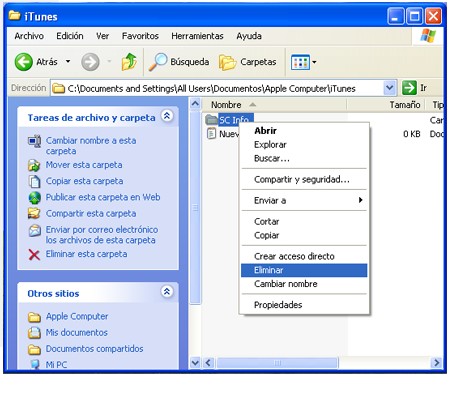Go up one folder level icon
The width and height of the screenshot is (450, 401).
pos(129,62)
